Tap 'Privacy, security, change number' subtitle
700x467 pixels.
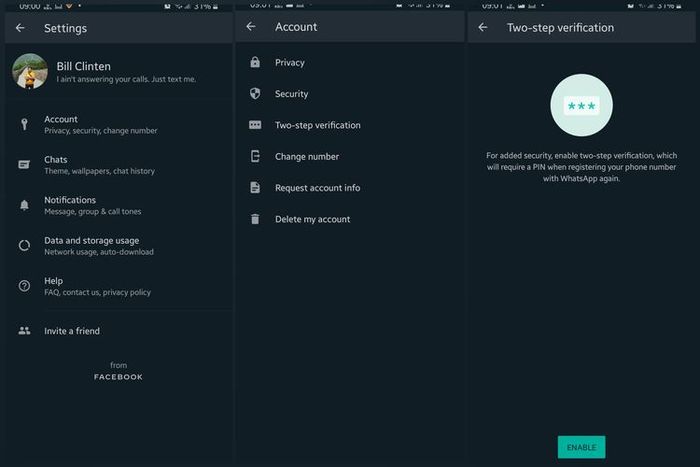[100, 131]
